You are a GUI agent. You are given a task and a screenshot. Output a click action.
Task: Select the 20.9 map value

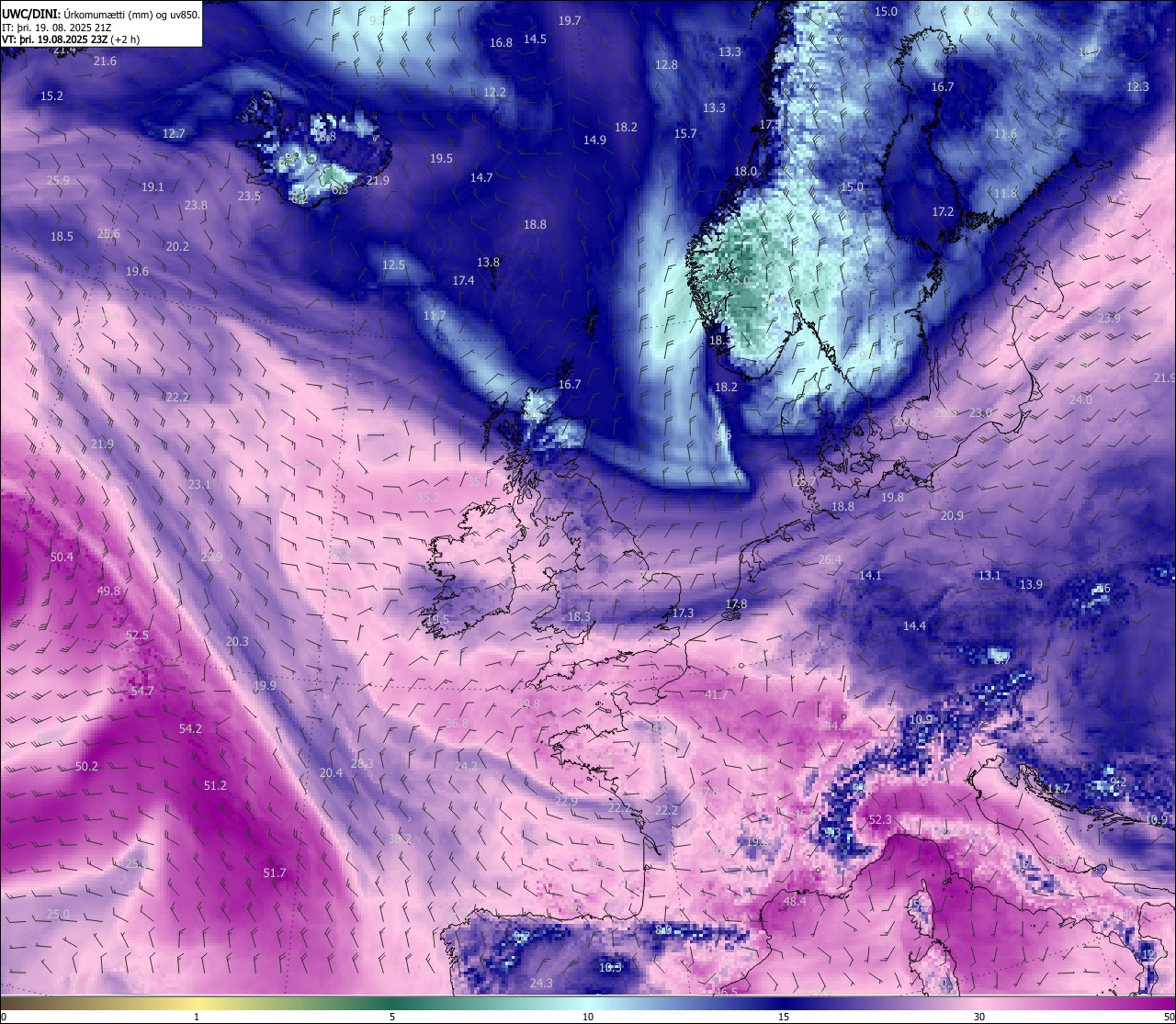(x=952, y=515)
